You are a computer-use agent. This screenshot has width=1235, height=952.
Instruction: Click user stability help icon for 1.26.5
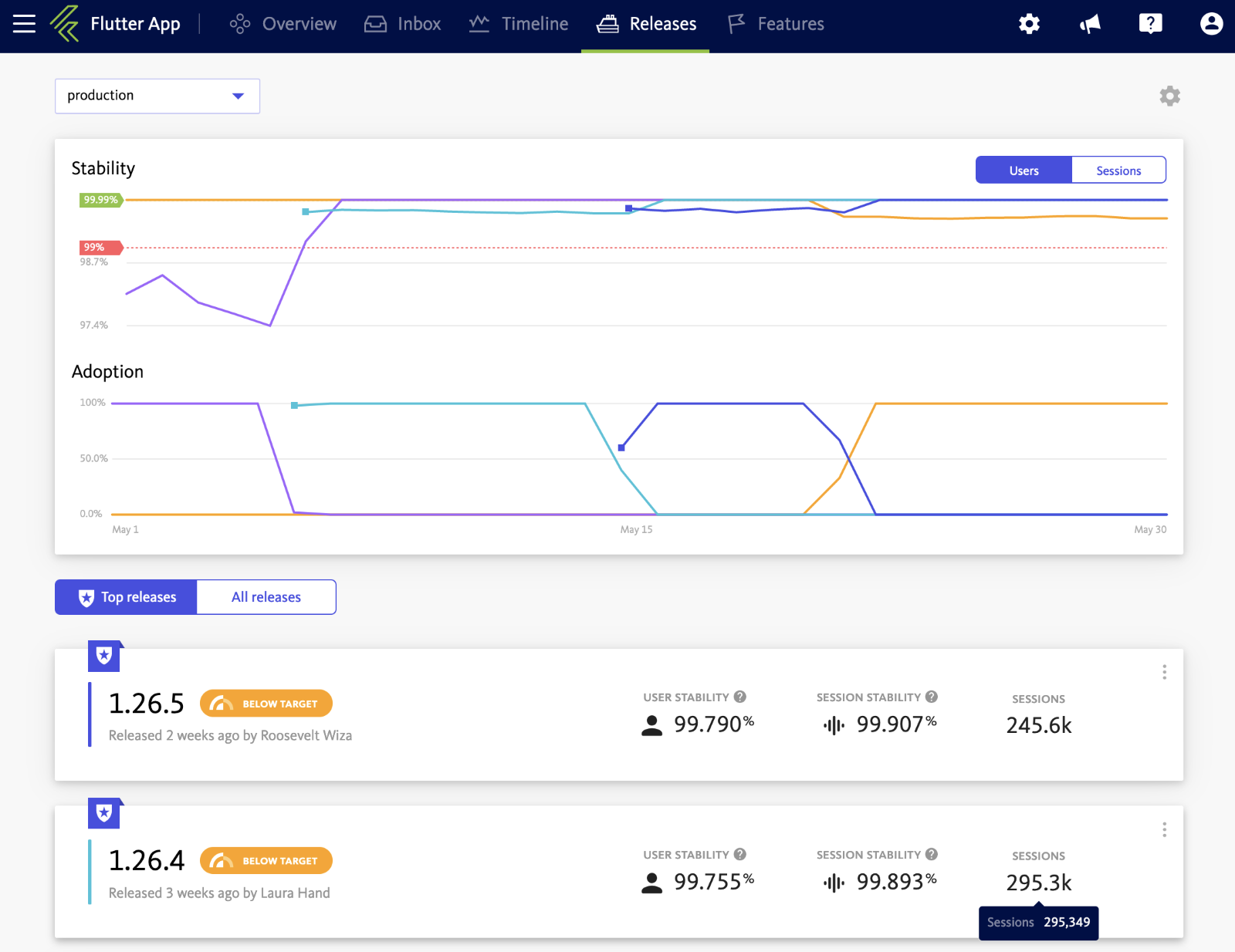pyautogui.click(x=740, y=697)
